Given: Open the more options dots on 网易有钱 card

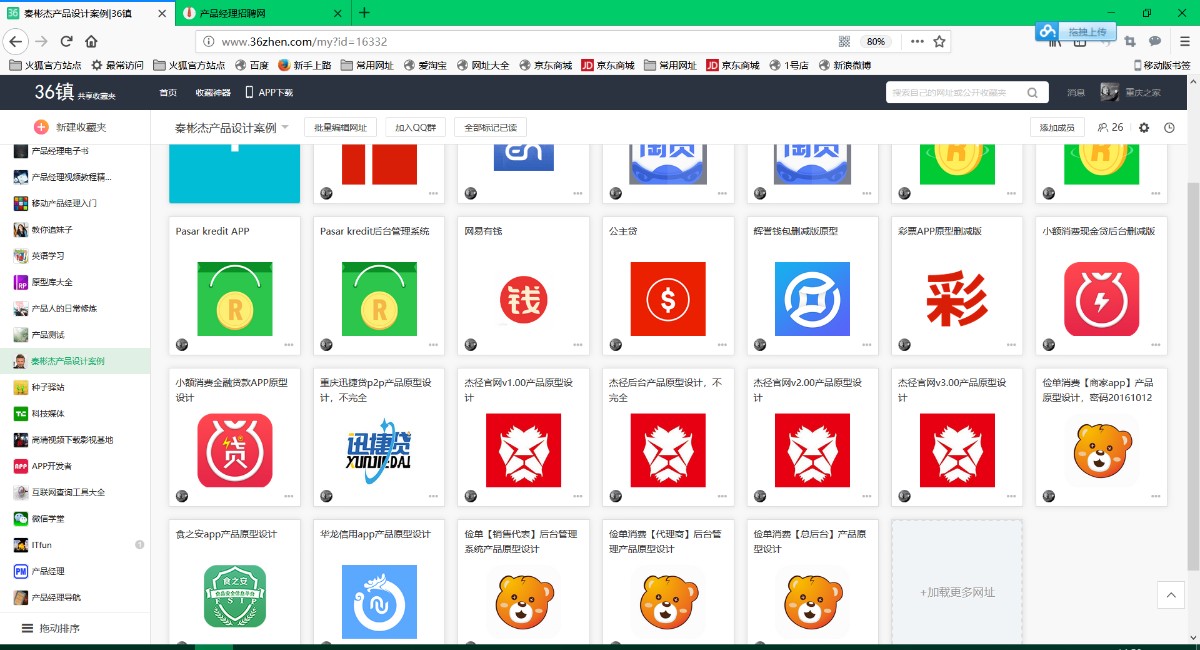Looking at the screenshot, I should click(578, 344).
